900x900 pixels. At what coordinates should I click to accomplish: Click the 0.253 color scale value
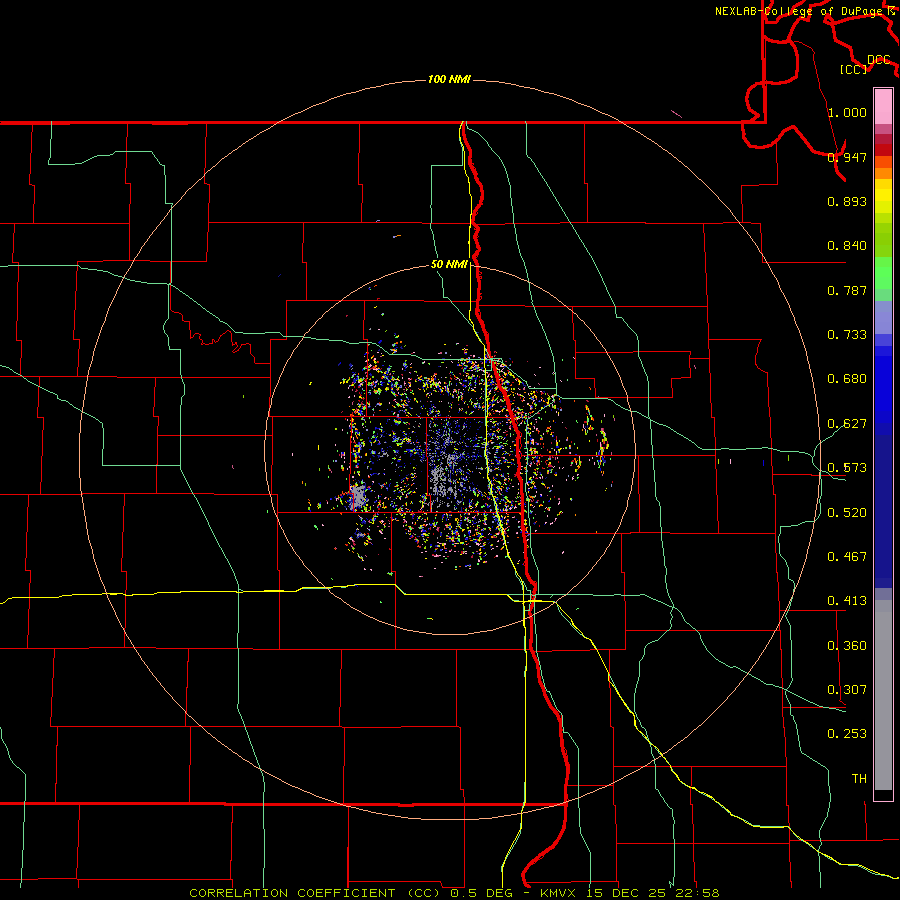(x=847, y=733)
